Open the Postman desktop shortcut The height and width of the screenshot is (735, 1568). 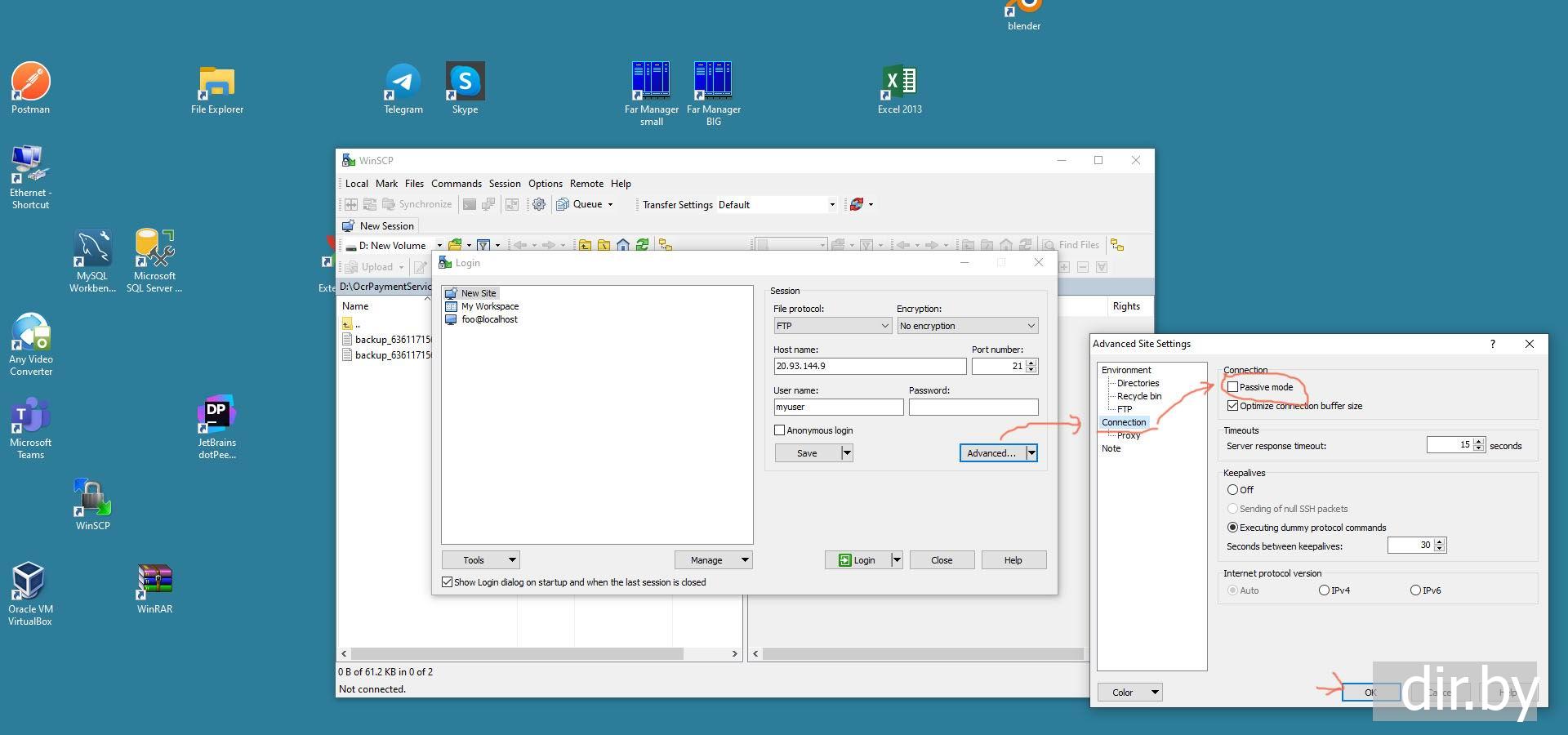[30, 82]
